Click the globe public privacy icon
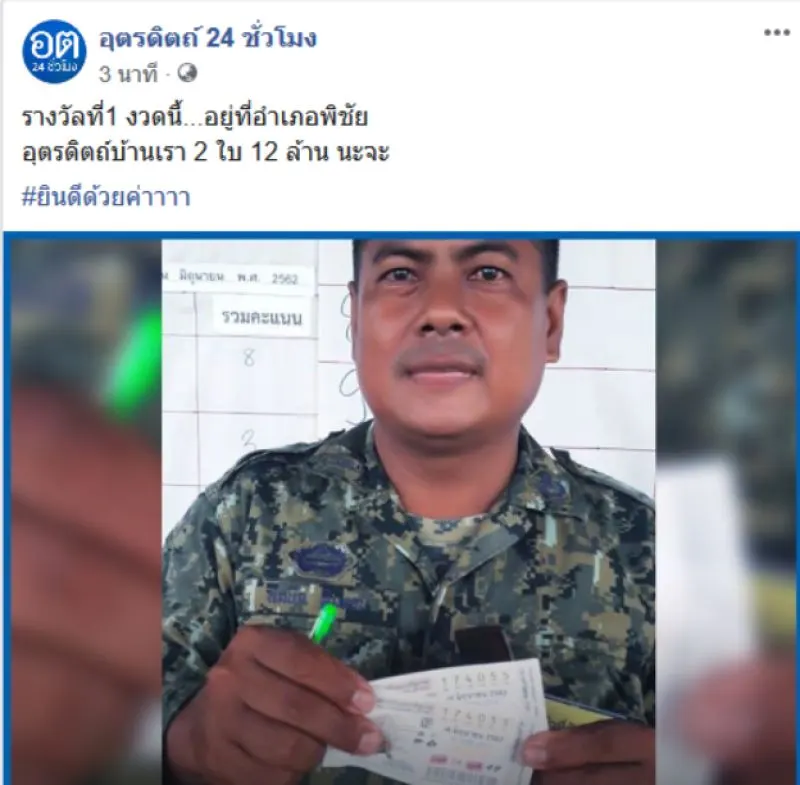800x785 pixels. pyautogui.click(x=187, y=73)
